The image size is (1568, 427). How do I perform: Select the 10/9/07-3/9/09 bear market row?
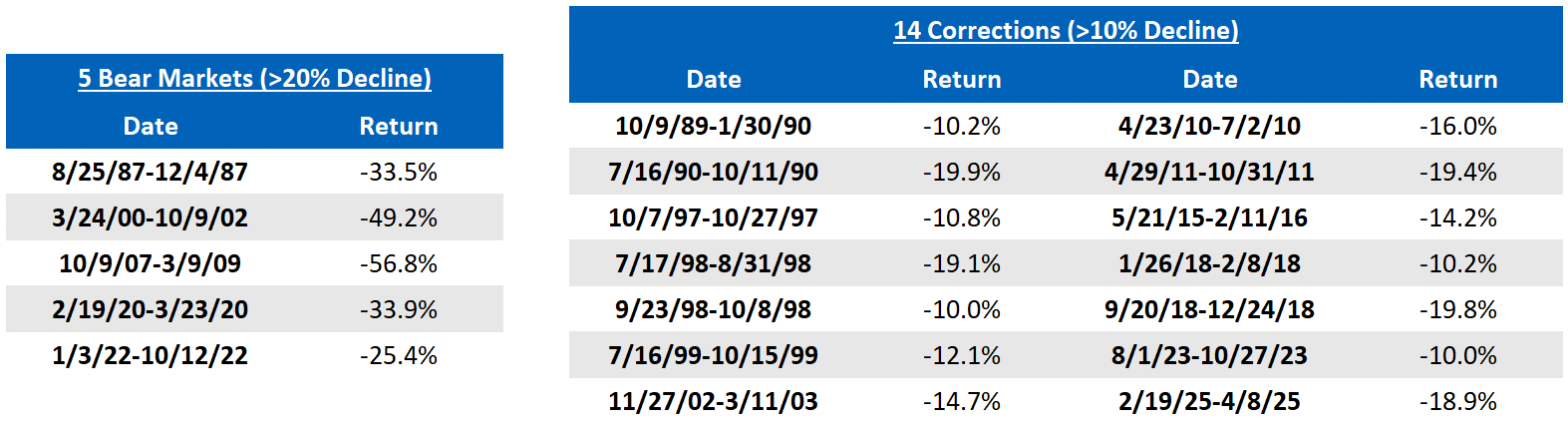254,263
